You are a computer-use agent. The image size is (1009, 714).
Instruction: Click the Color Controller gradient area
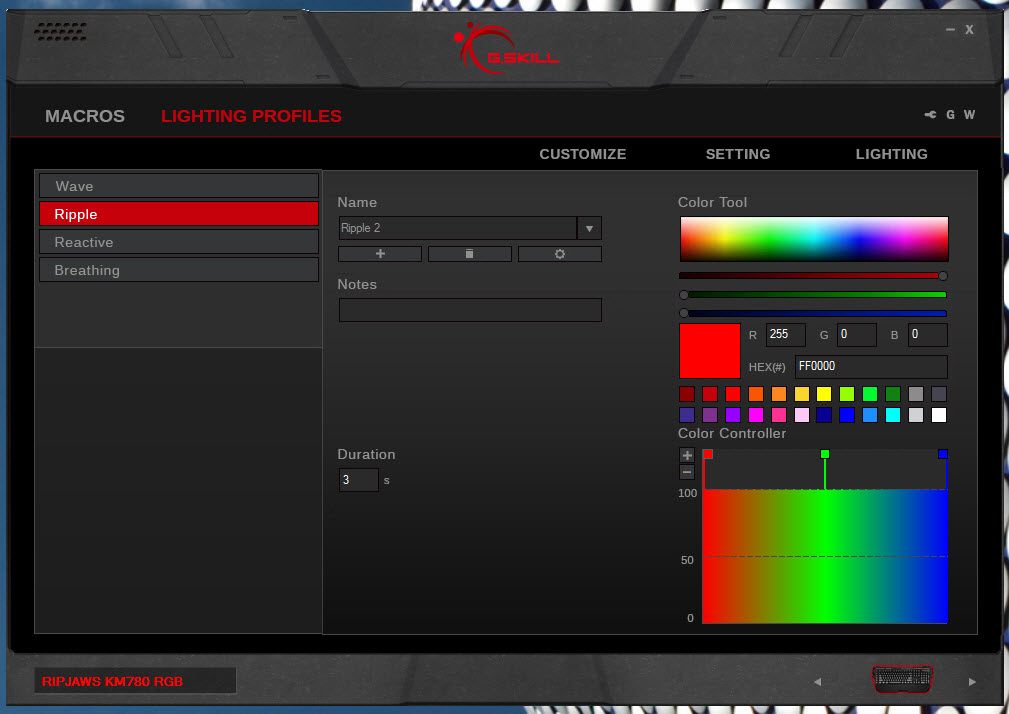coord(825,556)
